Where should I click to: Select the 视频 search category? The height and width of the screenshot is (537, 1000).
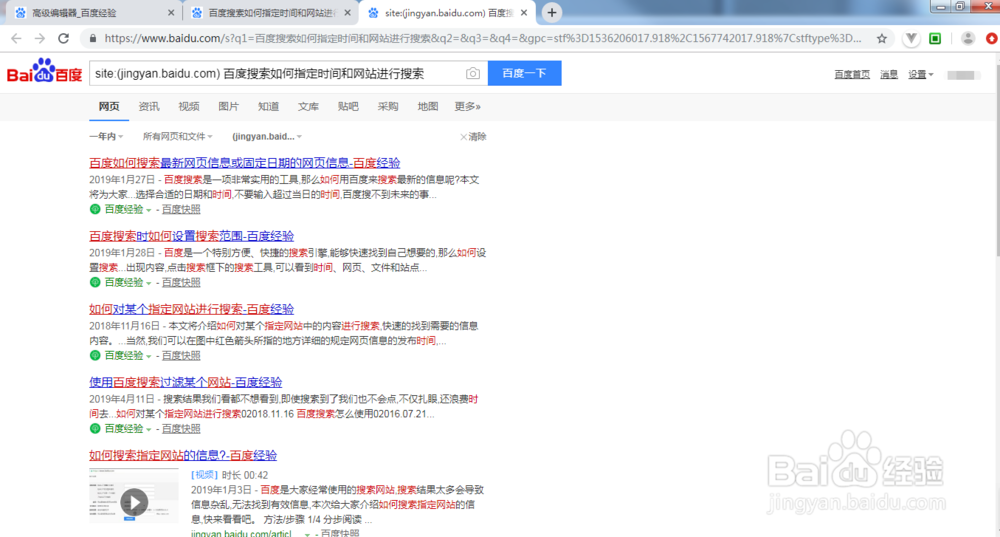click(x=189, y=107)
